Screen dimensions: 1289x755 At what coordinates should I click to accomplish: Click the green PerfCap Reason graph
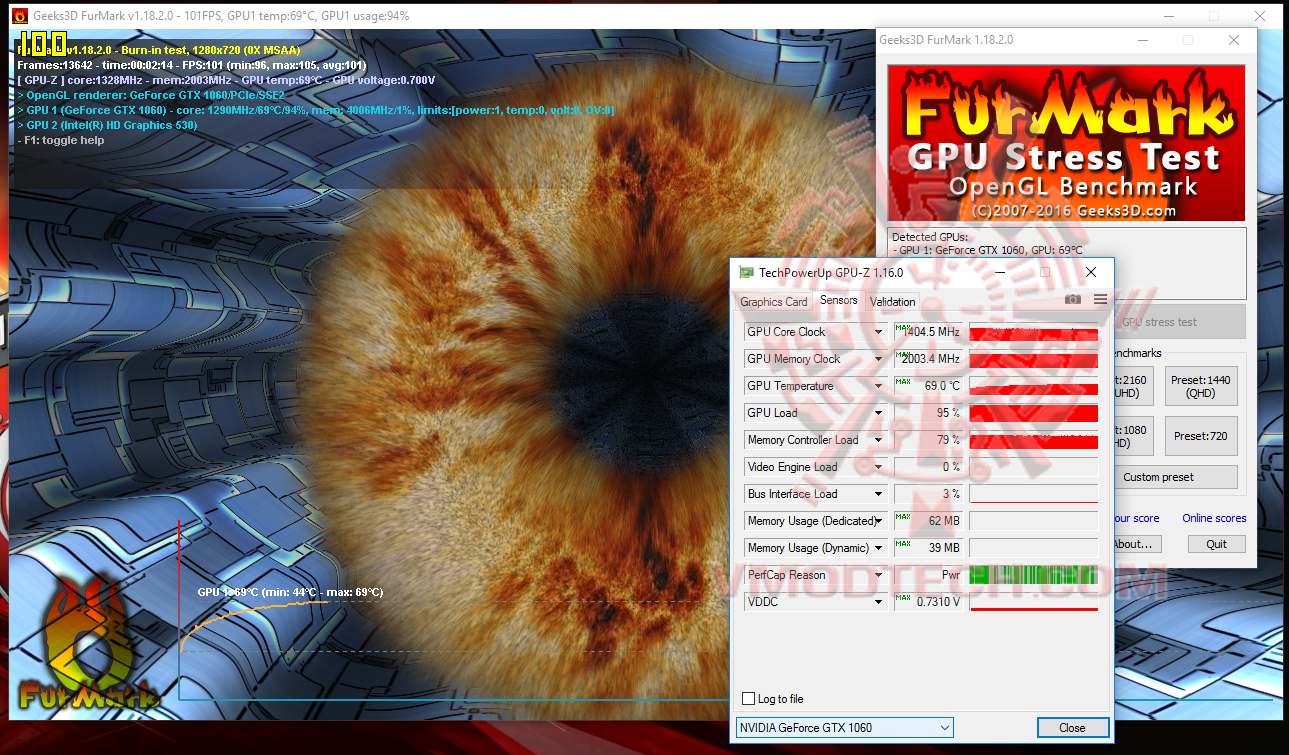tap(1034, 575)
